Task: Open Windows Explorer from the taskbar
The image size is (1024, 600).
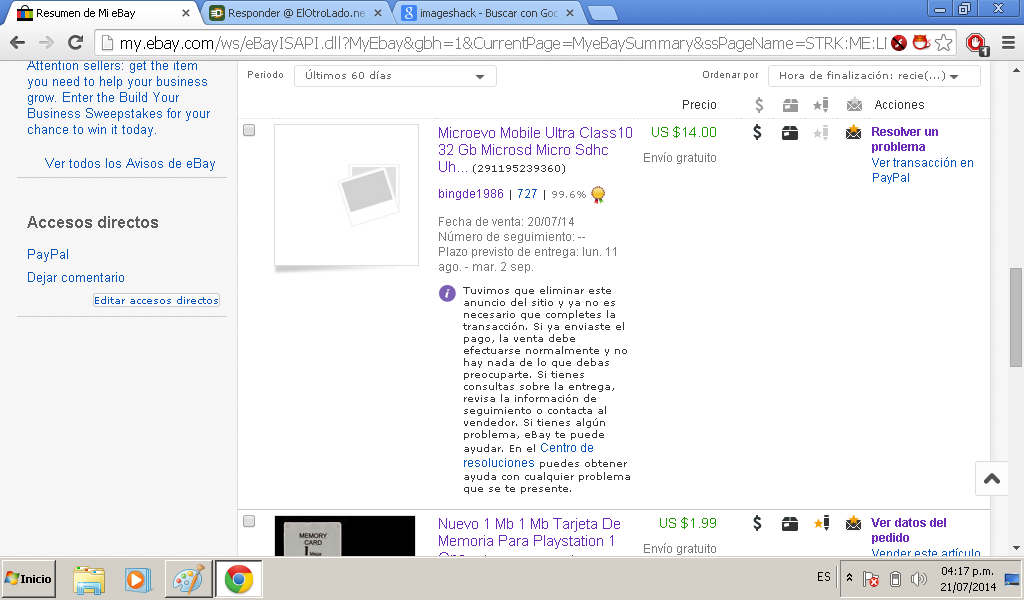Action: pos(89,579)
